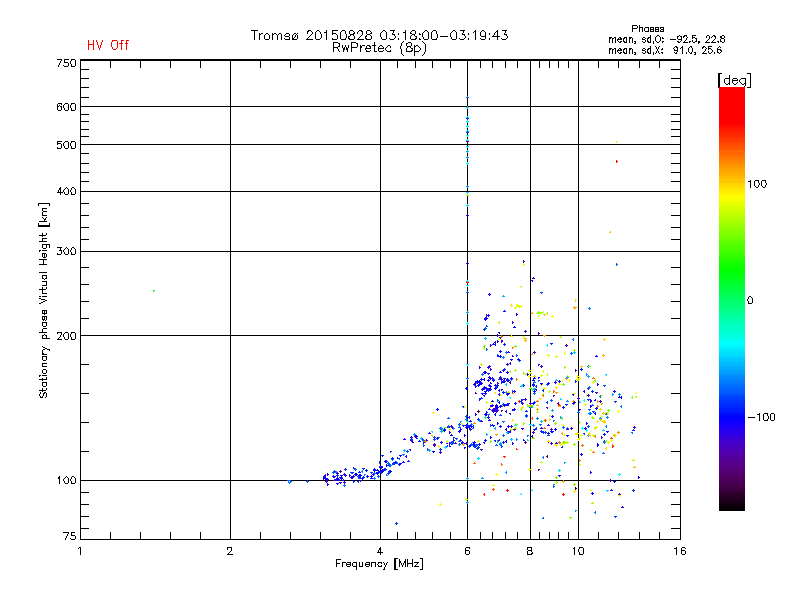
Task: Click the '[deg]' colorbar unit label
Action: 734,80
